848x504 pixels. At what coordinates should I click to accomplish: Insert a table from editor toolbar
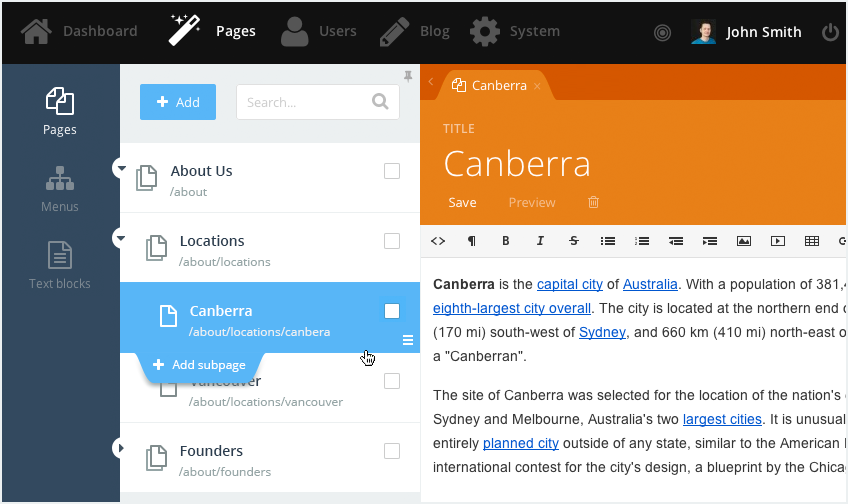pyautogui.click(x=811, y=241)
